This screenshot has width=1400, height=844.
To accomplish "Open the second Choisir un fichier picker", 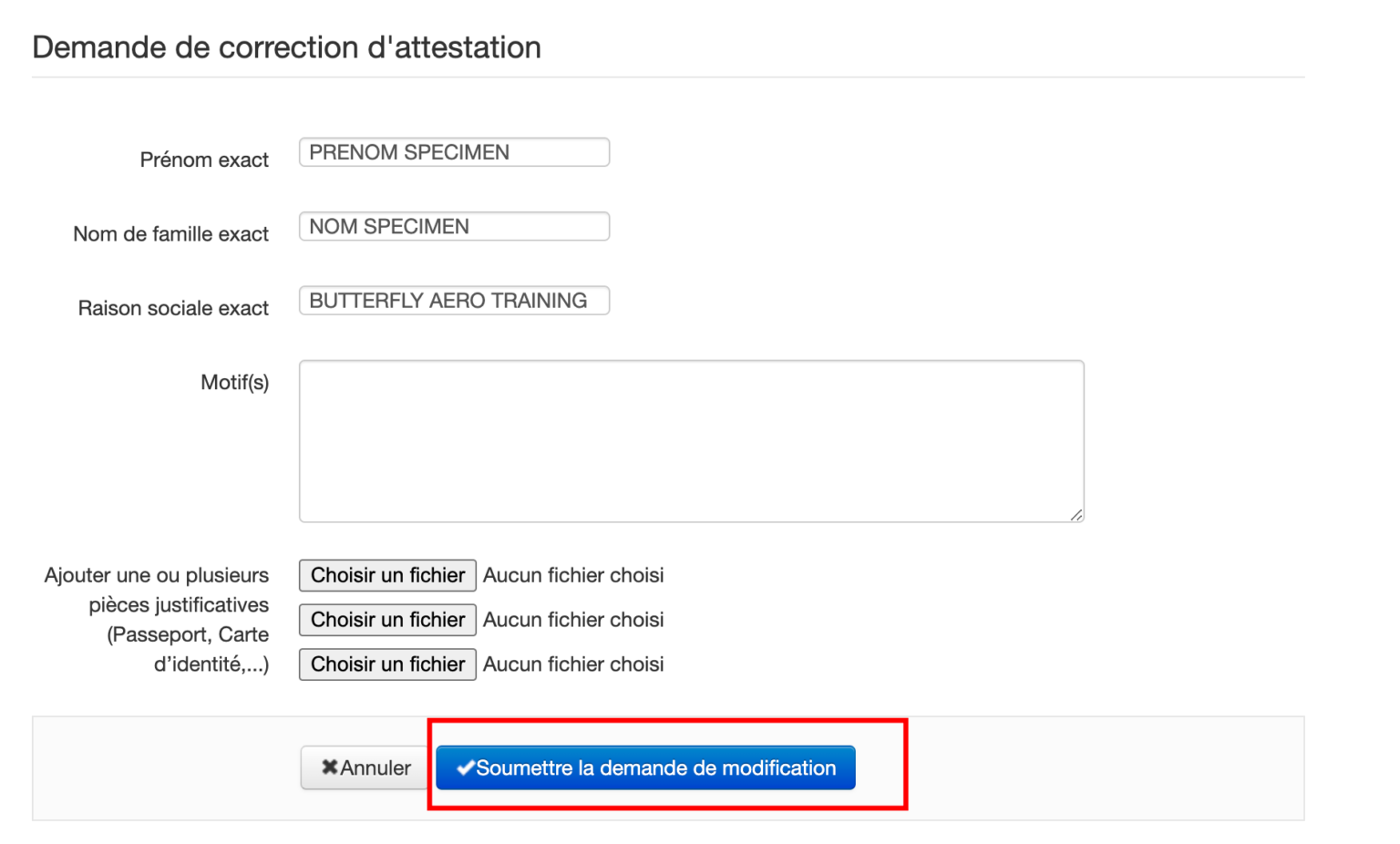I will (x=387, y=620).
